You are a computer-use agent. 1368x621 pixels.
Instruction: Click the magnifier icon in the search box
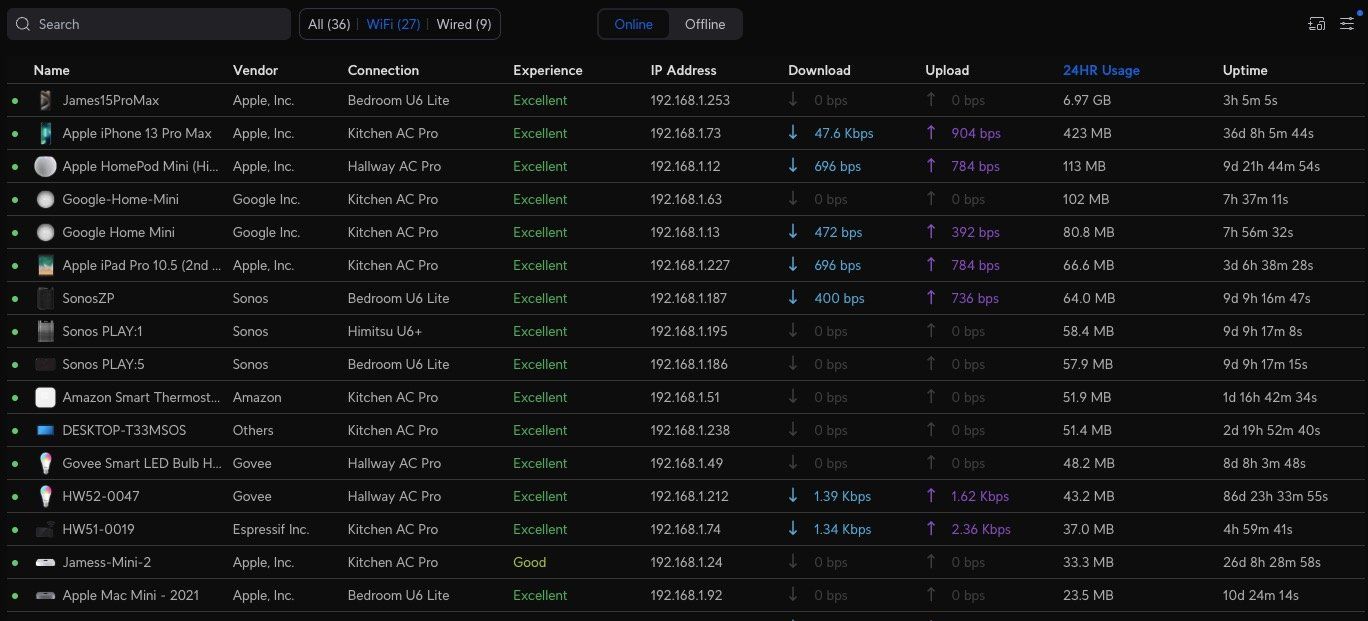point(22,24)
